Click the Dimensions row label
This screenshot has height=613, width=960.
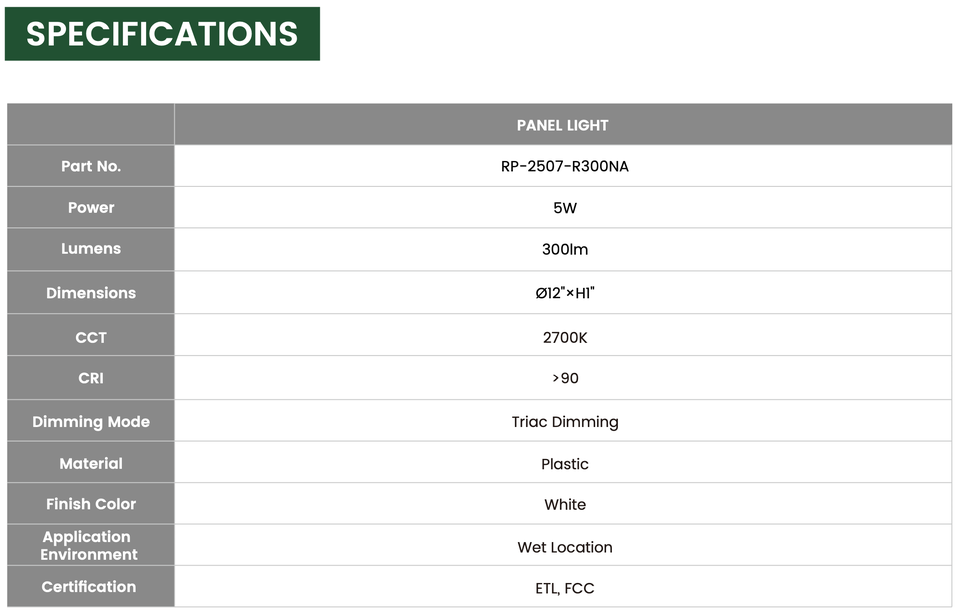(x=91, y=293)
